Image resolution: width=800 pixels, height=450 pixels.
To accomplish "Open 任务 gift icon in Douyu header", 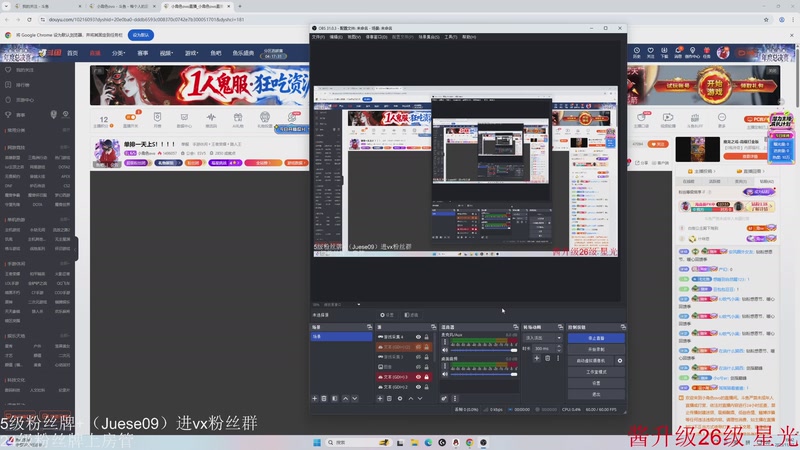I will click(x=707, y=52).
